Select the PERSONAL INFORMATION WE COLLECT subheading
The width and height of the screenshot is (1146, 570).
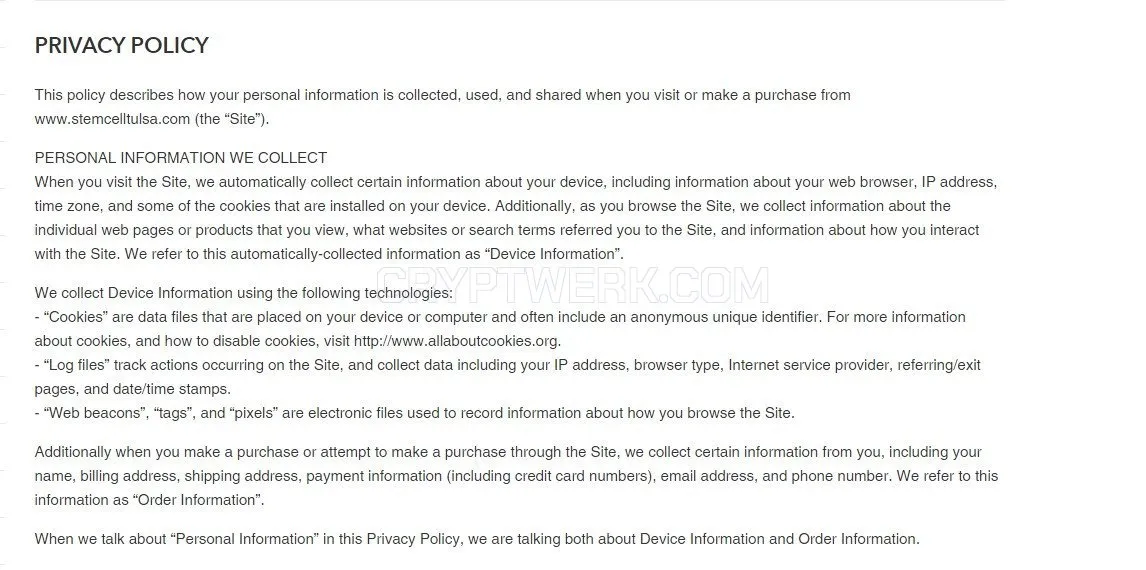point(181,158)
